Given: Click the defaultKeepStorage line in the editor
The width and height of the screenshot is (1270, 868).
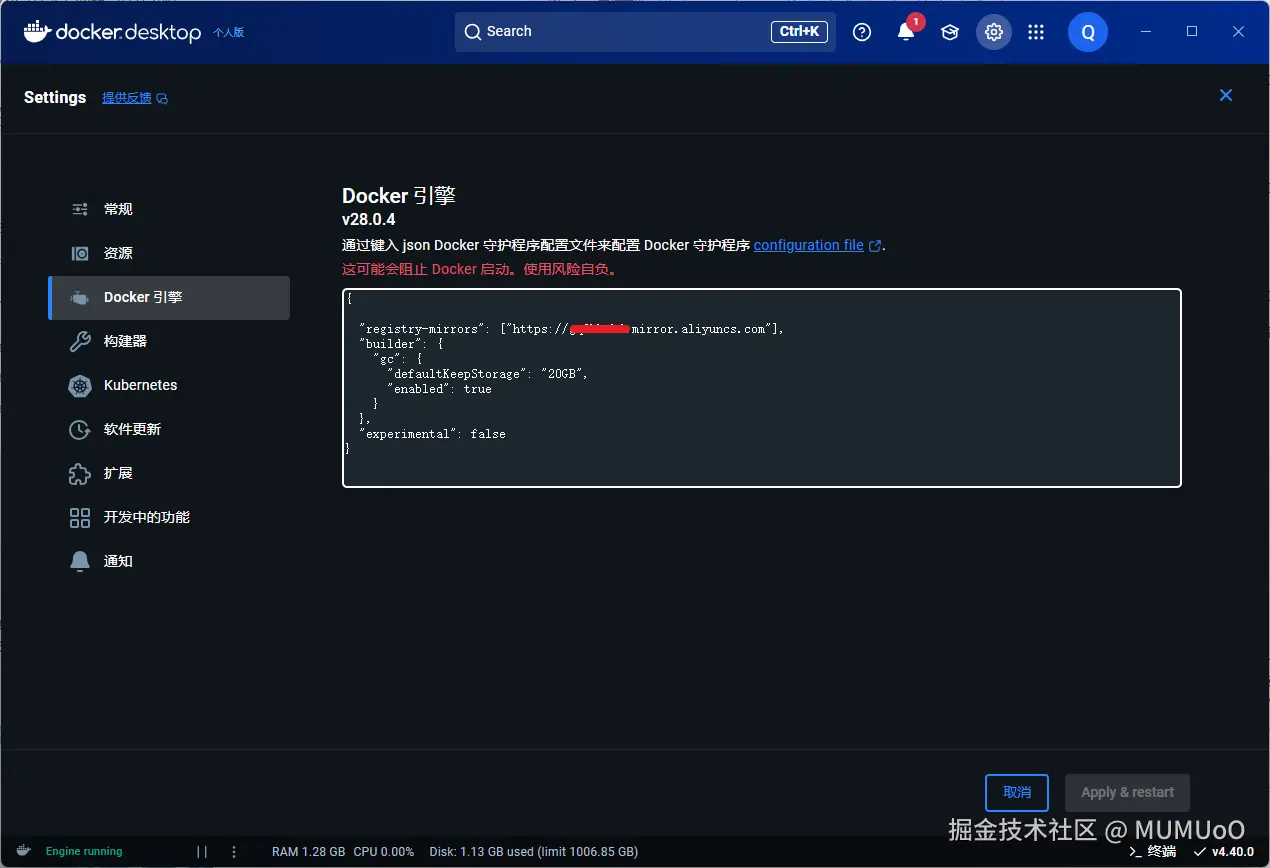Looking at the screenshot, I should (x=487, y=374).
